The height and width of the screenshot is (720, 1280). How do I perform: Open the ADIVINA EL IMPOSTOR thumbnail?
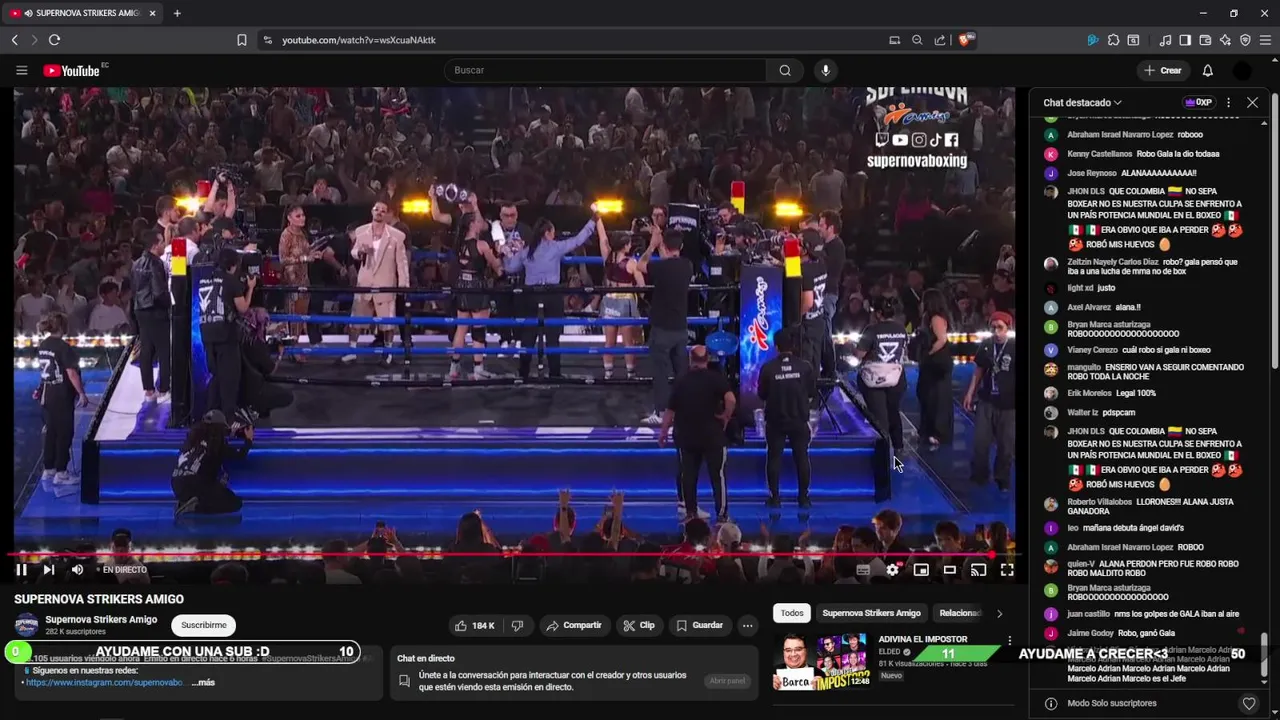820,661
